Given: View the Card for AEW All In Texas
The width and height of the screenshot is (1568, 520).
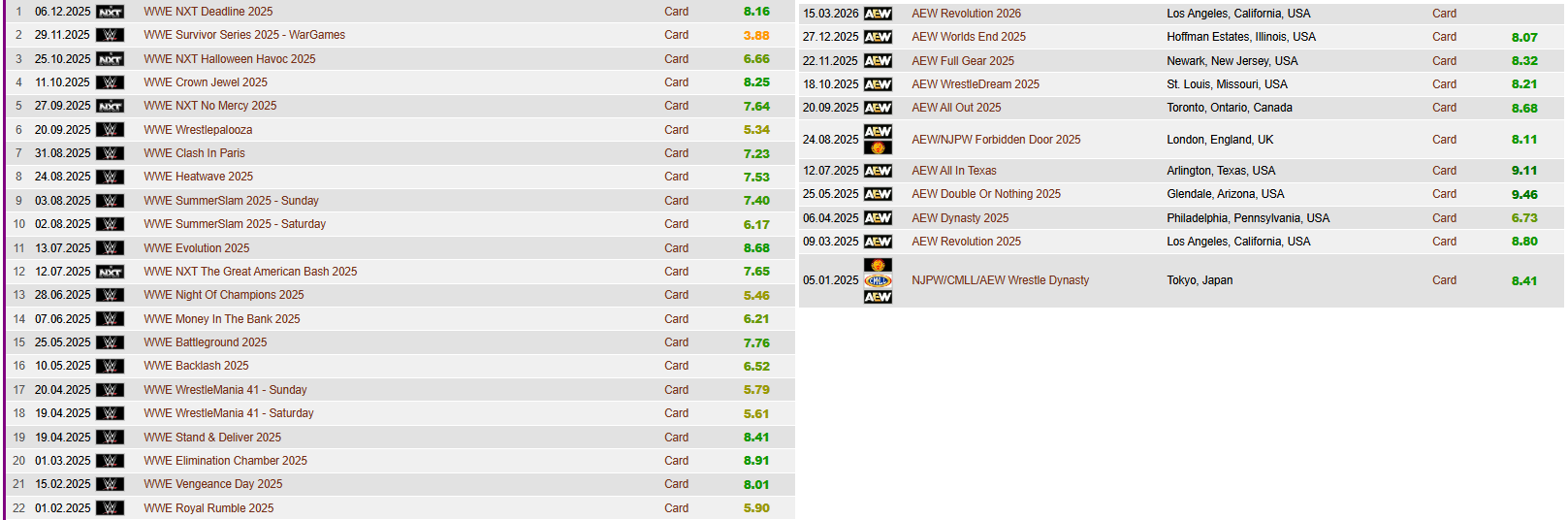Looking at the screenshot, I should point(1445,171).
